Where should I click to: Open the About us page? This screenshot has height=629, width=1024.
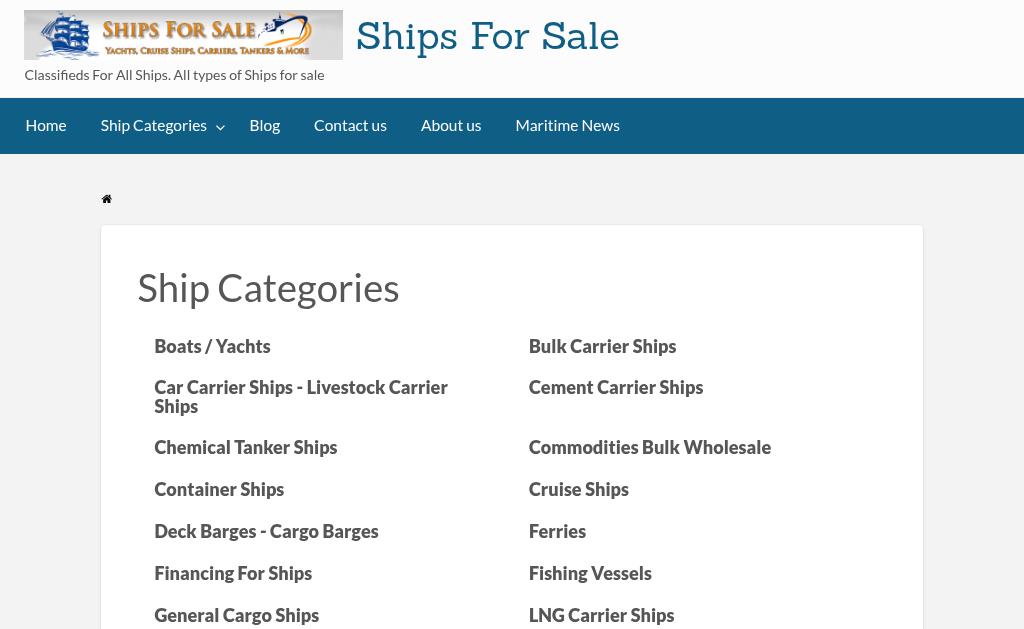pyautogui.click(x=451, y=125)
